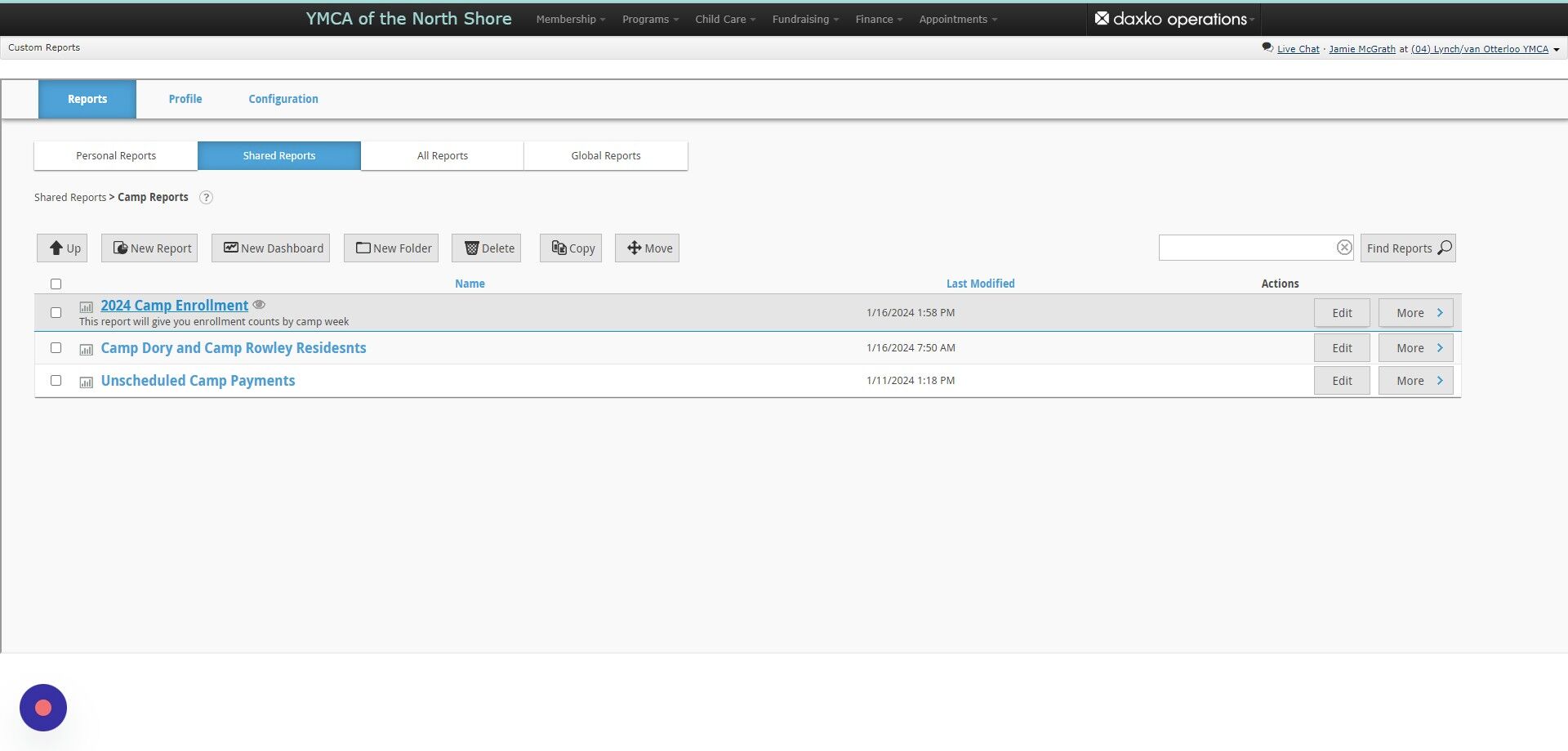Click into the Find Reports search field
This screenshot has height=751, width=1568.
1245,248
